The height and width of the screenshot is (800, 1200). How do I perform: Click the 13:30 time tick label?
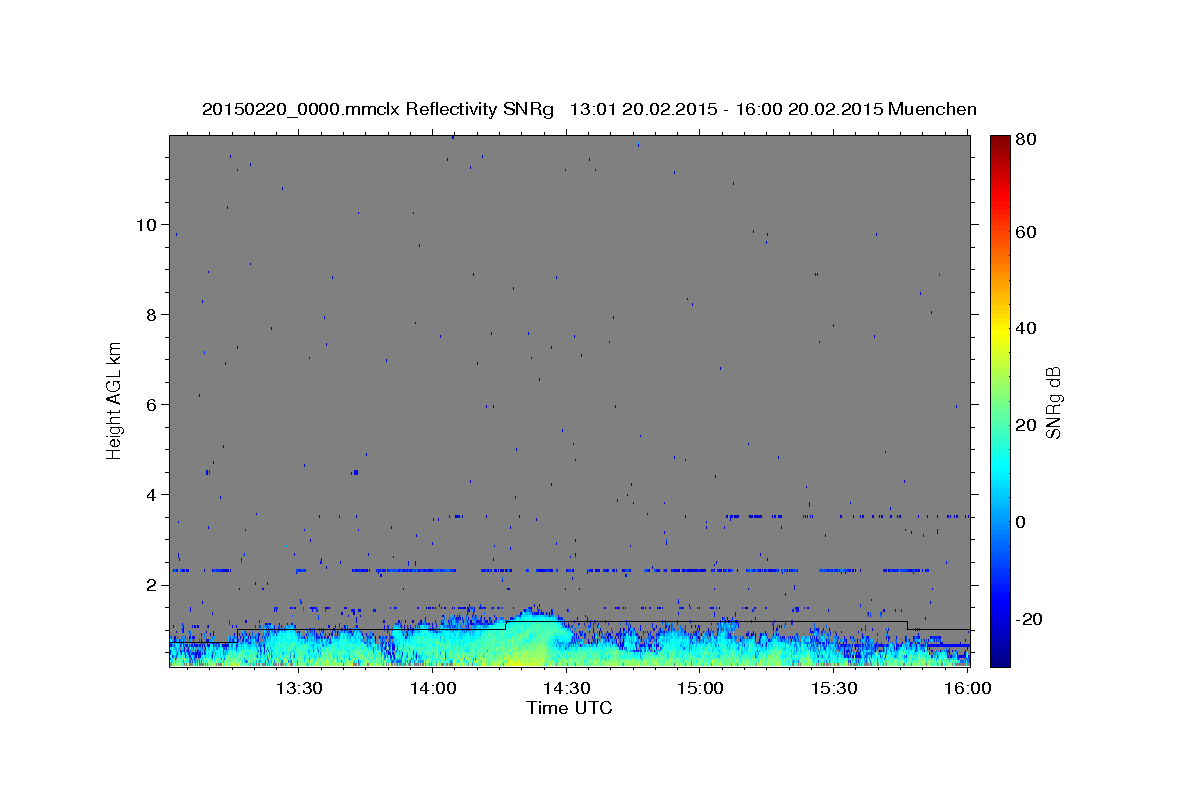298,689
